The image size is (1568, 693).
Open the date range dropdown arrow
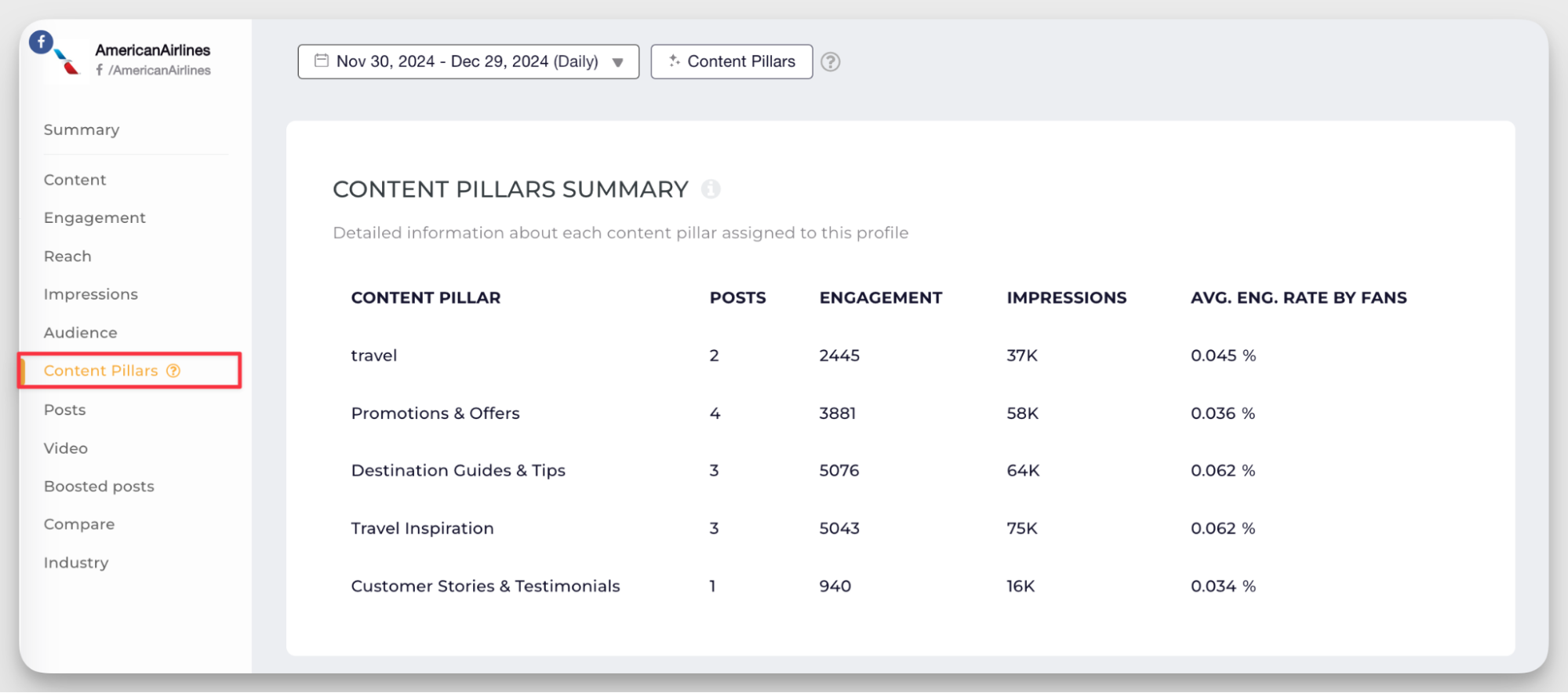coord(618,63)
